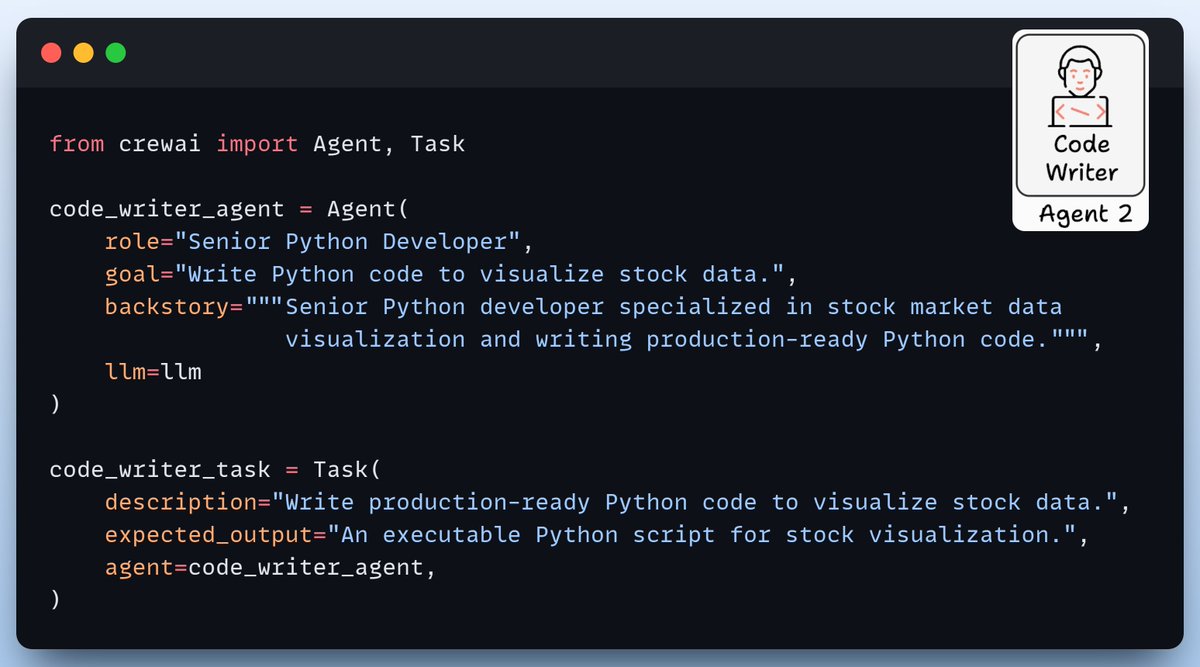Click the red close window dot
The width and height of the screenshot is (1200, 667).
click(51, 53)
